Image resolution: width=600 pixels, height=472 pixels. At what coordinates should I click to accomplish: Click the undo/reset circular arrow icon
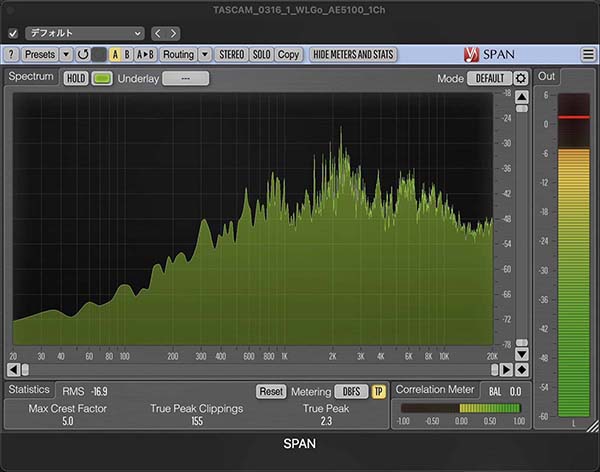tap(83, 55)
